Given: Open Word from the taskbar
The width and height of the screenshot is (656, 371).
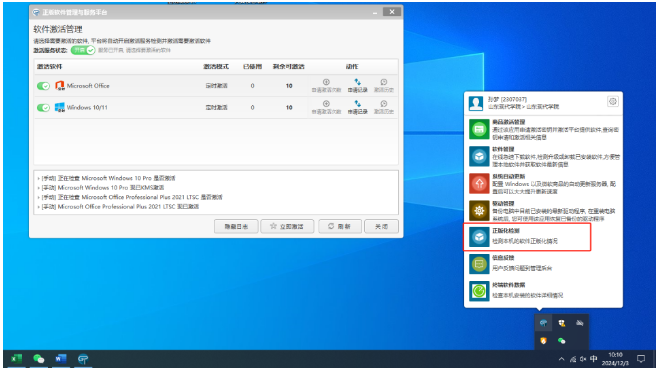Looking at the screenshot, I should (x=61, y=359).
